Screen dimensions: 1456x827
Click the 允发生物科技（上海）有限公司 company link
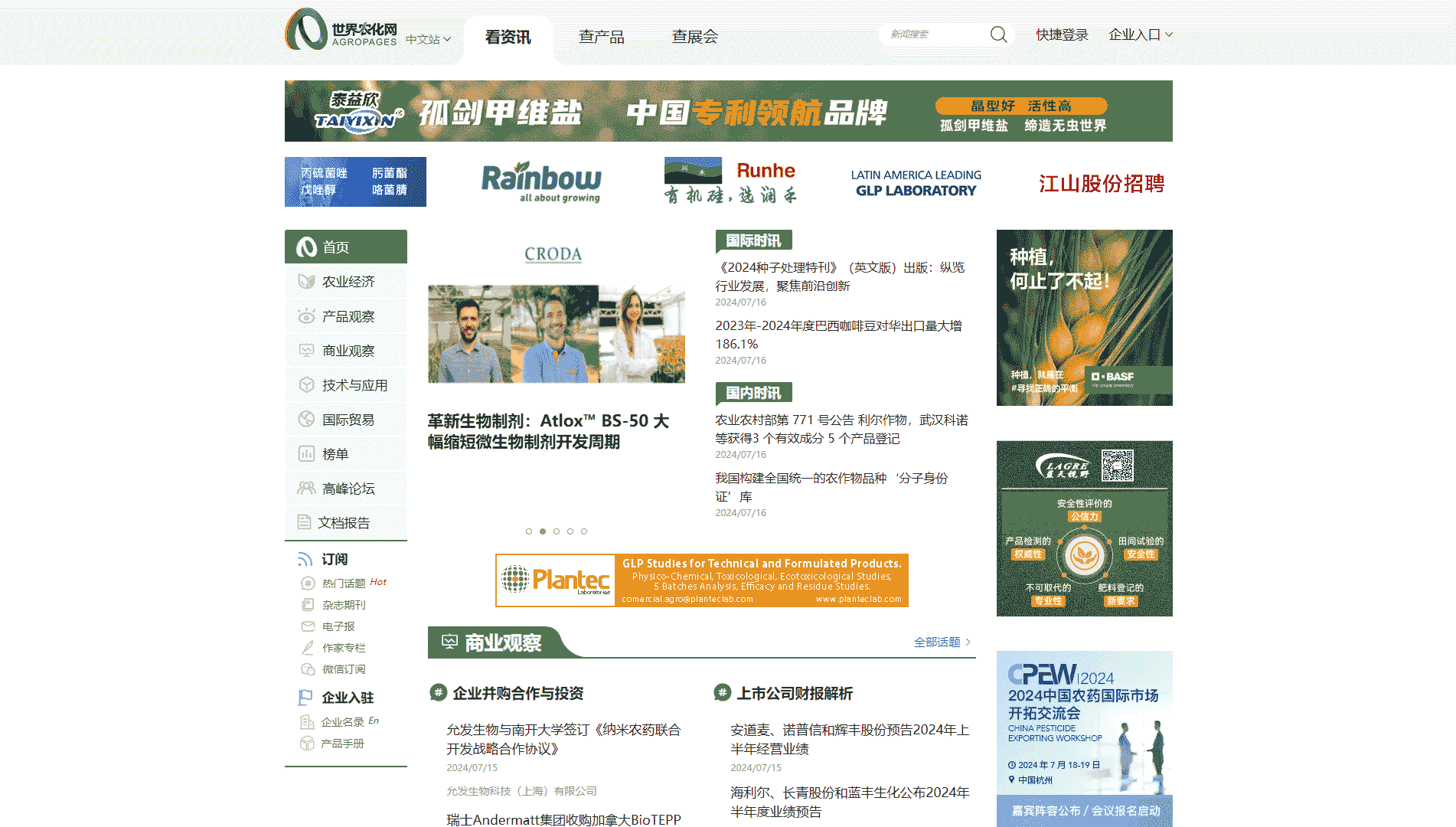tap(522, 791)
